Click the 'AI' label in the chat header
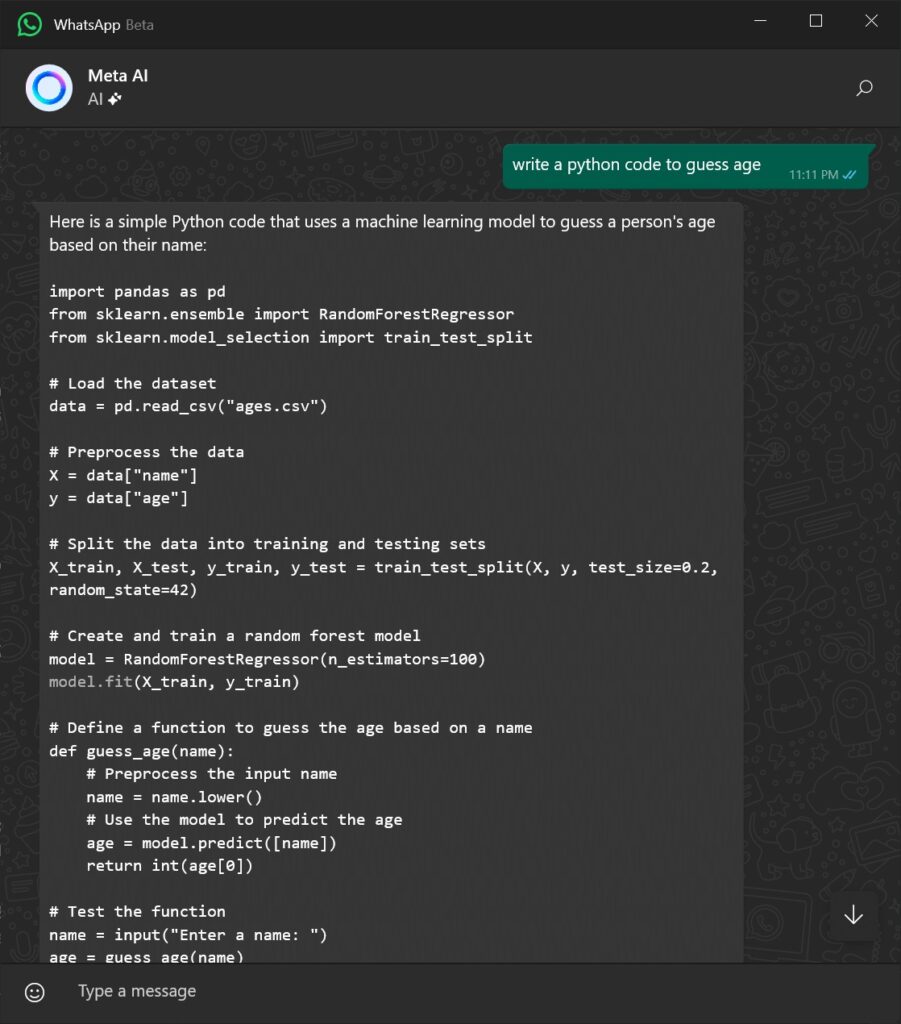 95,99
